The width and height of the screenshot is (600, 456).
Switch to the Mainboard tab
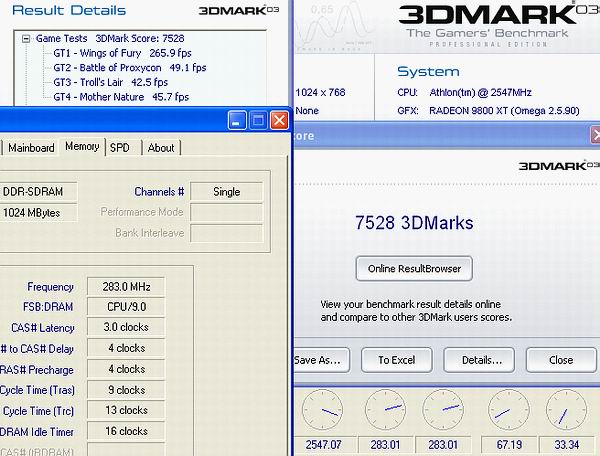31,148
